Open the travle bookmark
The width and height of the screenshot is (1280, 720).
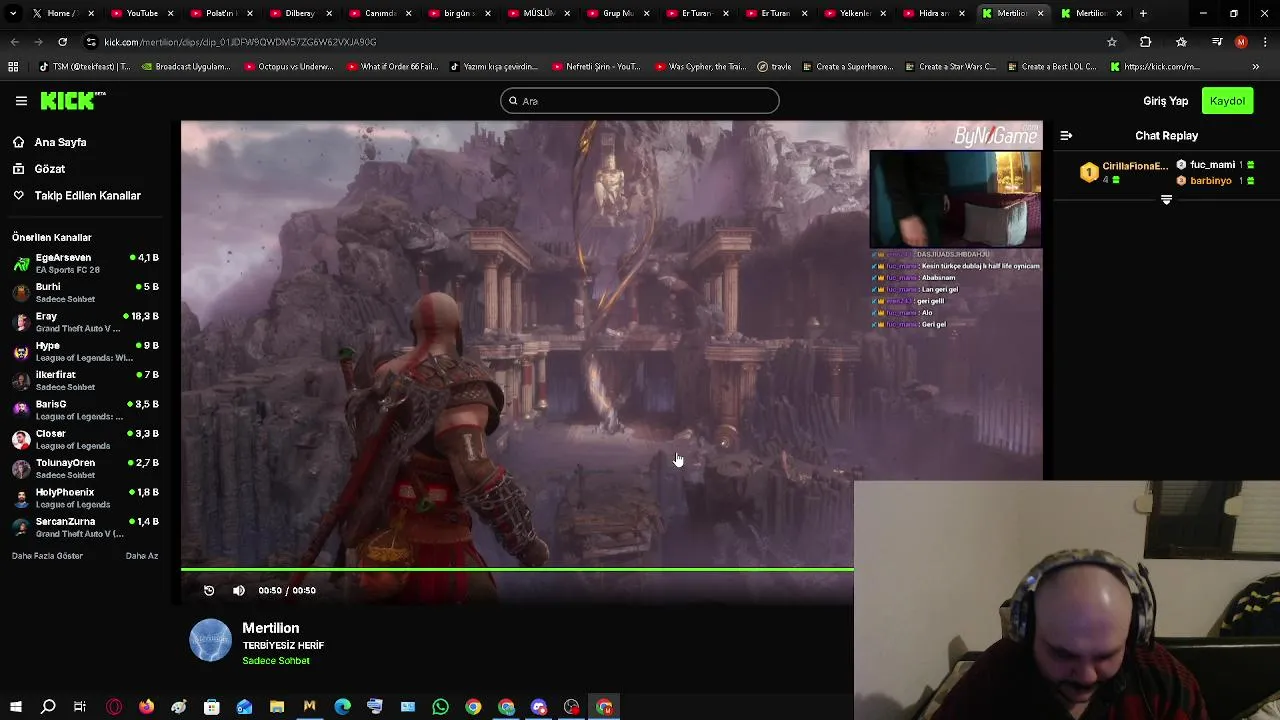pyautogui.click(x=774, y=67)
